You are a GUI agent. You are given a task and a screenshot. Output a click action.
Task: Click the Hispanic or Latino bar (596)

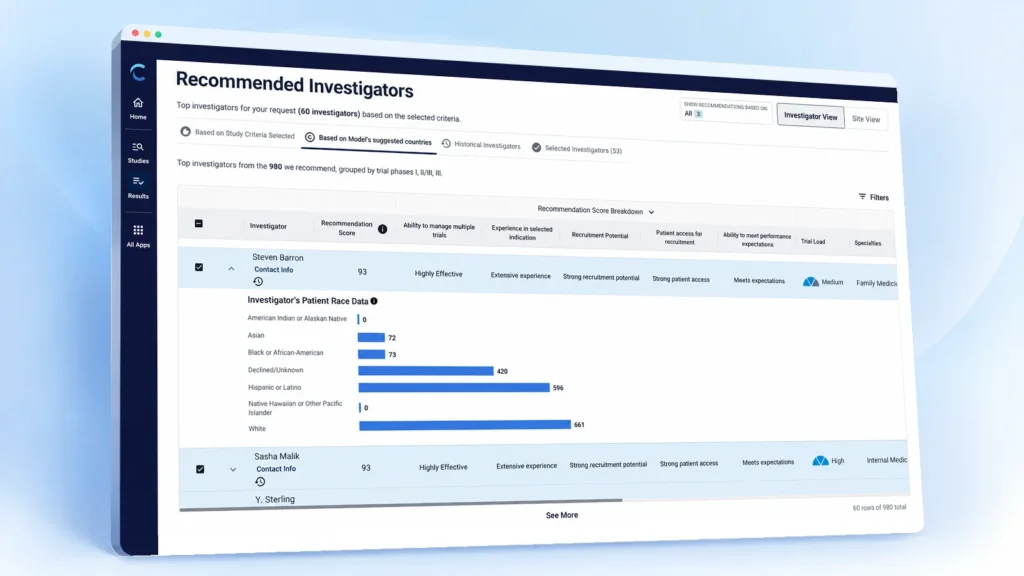pos(454,388)
